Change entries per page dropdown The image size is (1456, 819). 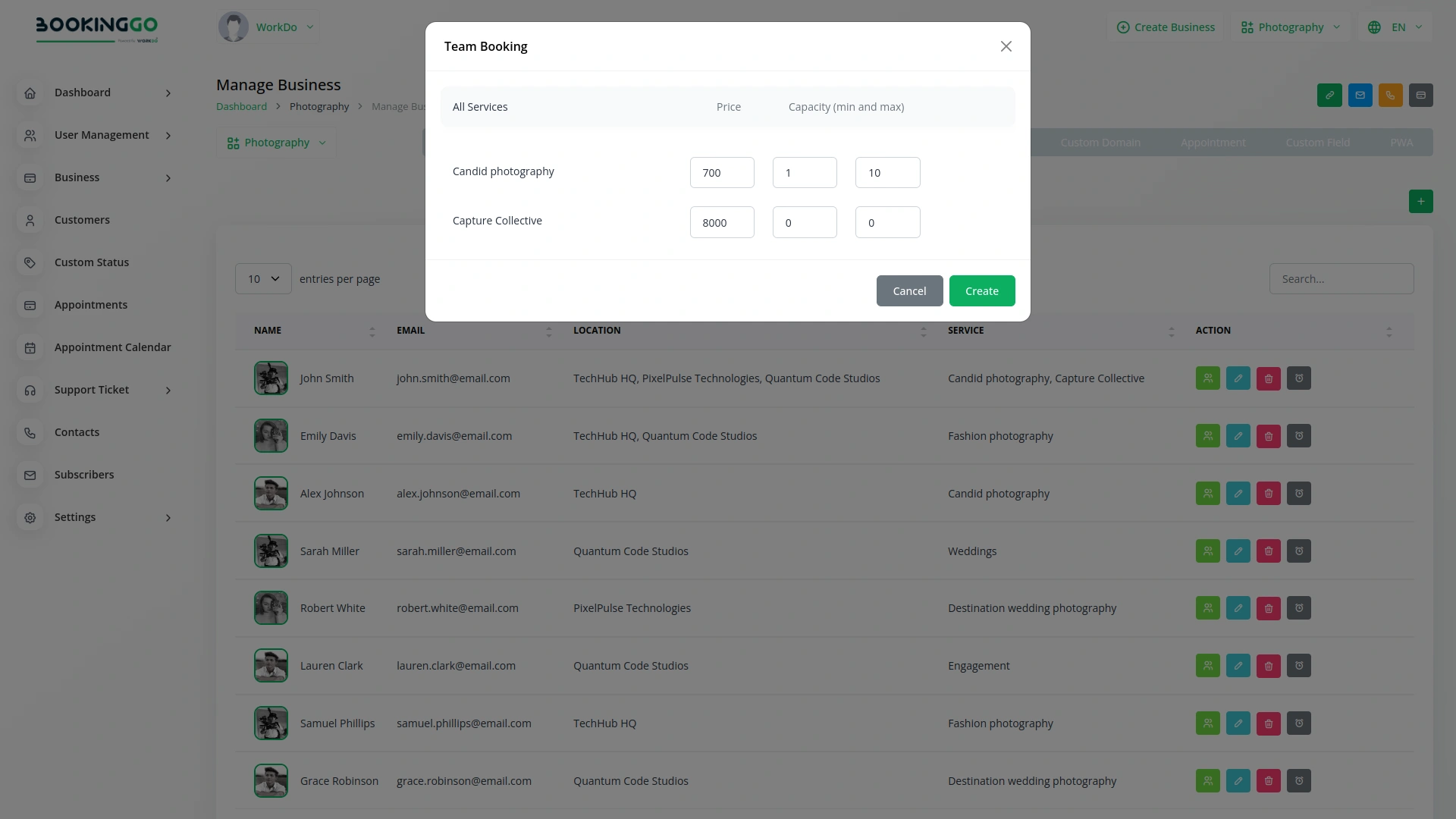pos(262,278)
